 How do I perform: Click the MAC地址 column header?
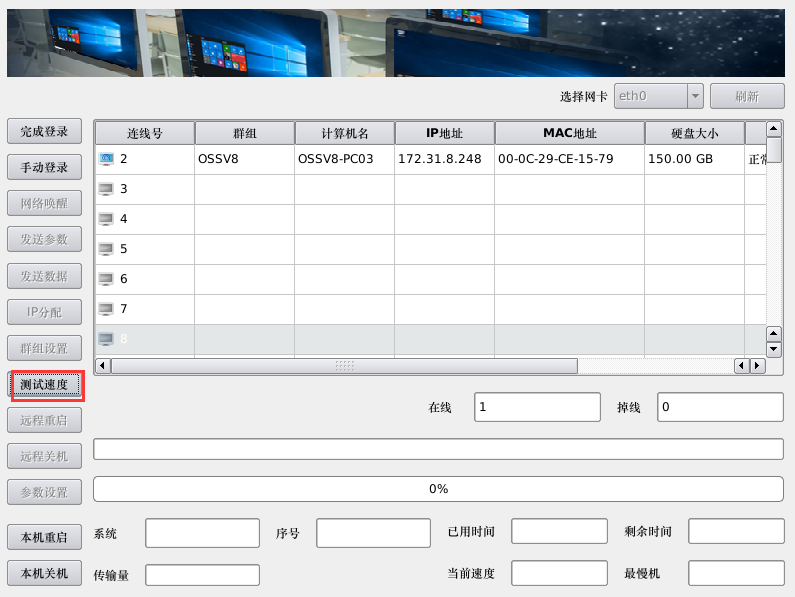(569, 133)
